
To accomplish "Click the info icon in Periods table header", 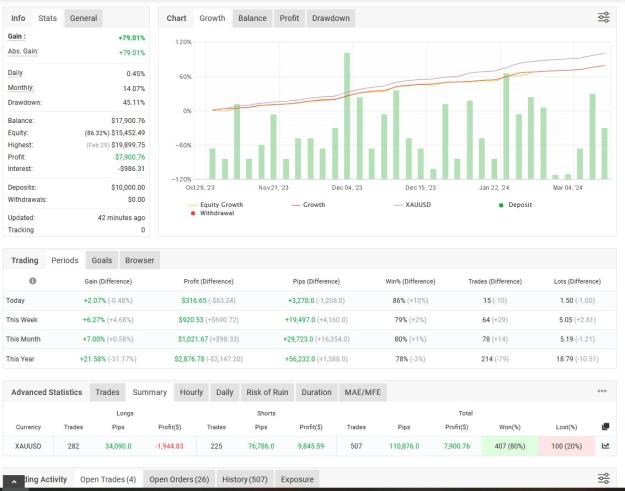I will 33,281.
